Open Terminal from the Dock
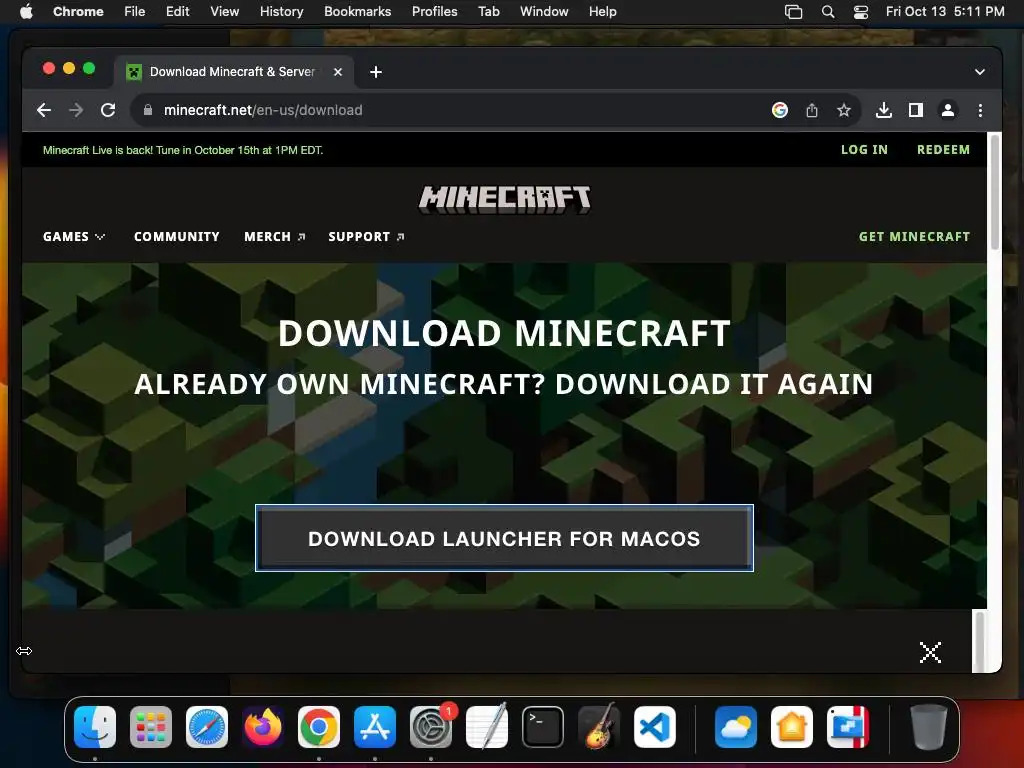Image resolution: width=1024 pixels, height=768 pixels. click(543, 727)
